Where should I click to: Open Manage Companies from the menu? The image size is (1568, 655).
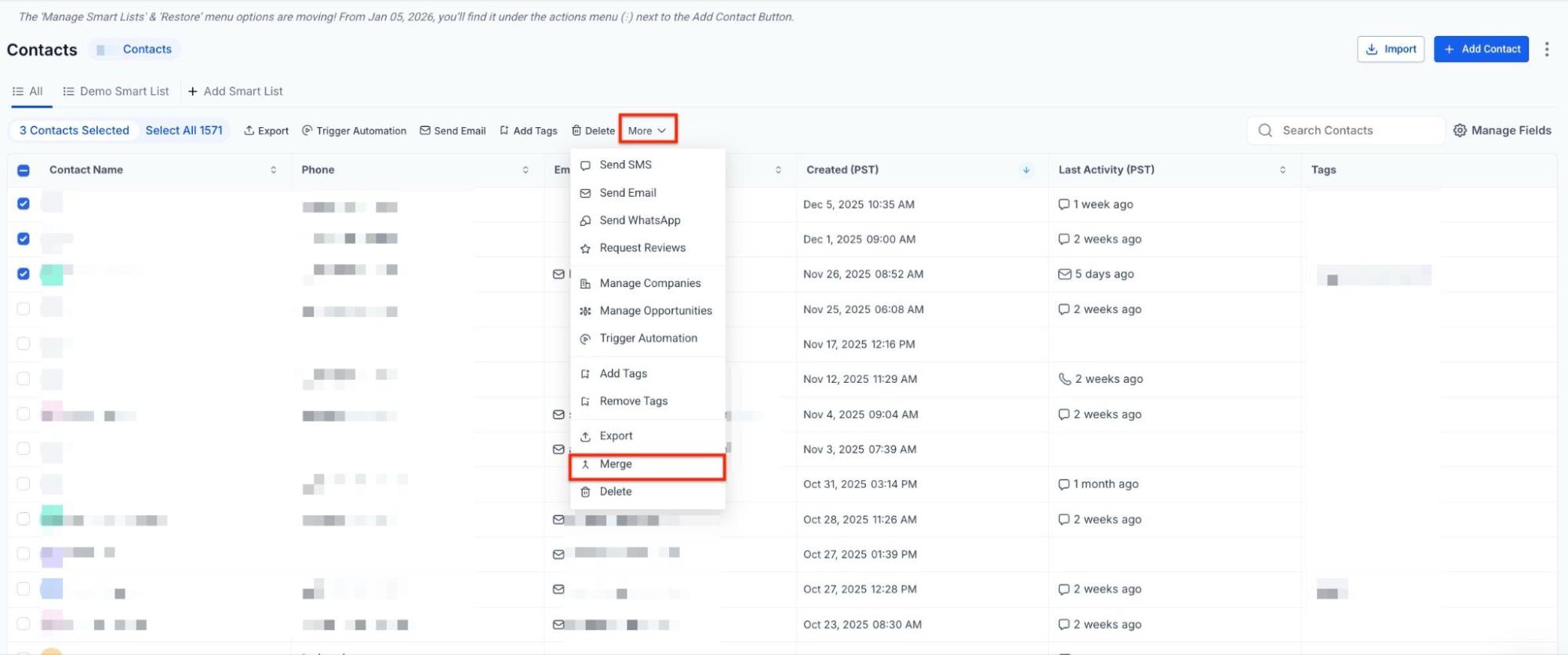click(647, 283)
